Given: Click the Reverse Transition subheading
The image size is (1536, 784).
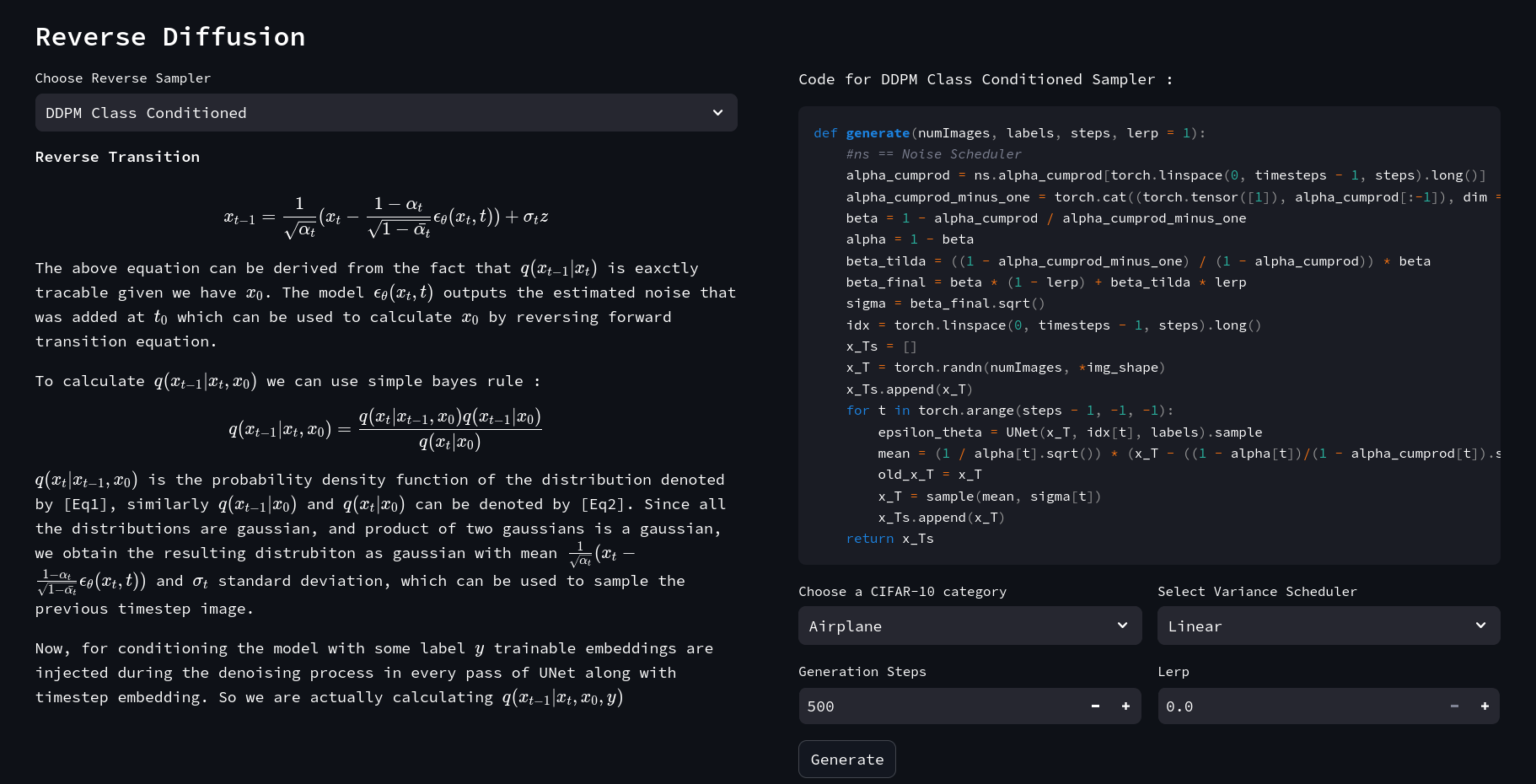Looking at the screenshot, I should point(117,157).
